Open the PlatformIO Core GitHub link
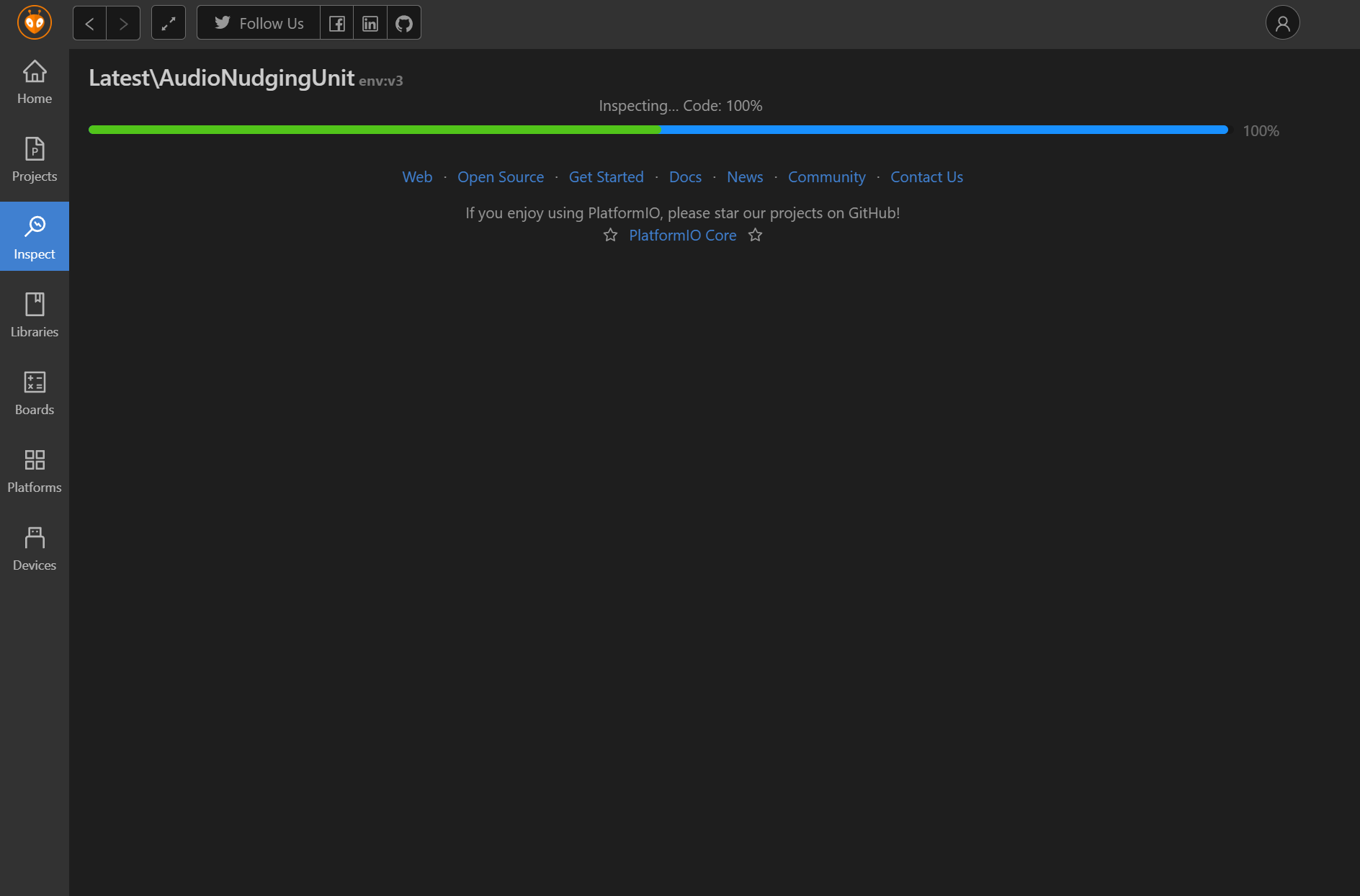Image resolution: width=1360 pixels, height=896 pixels. [x=683, y=236]
